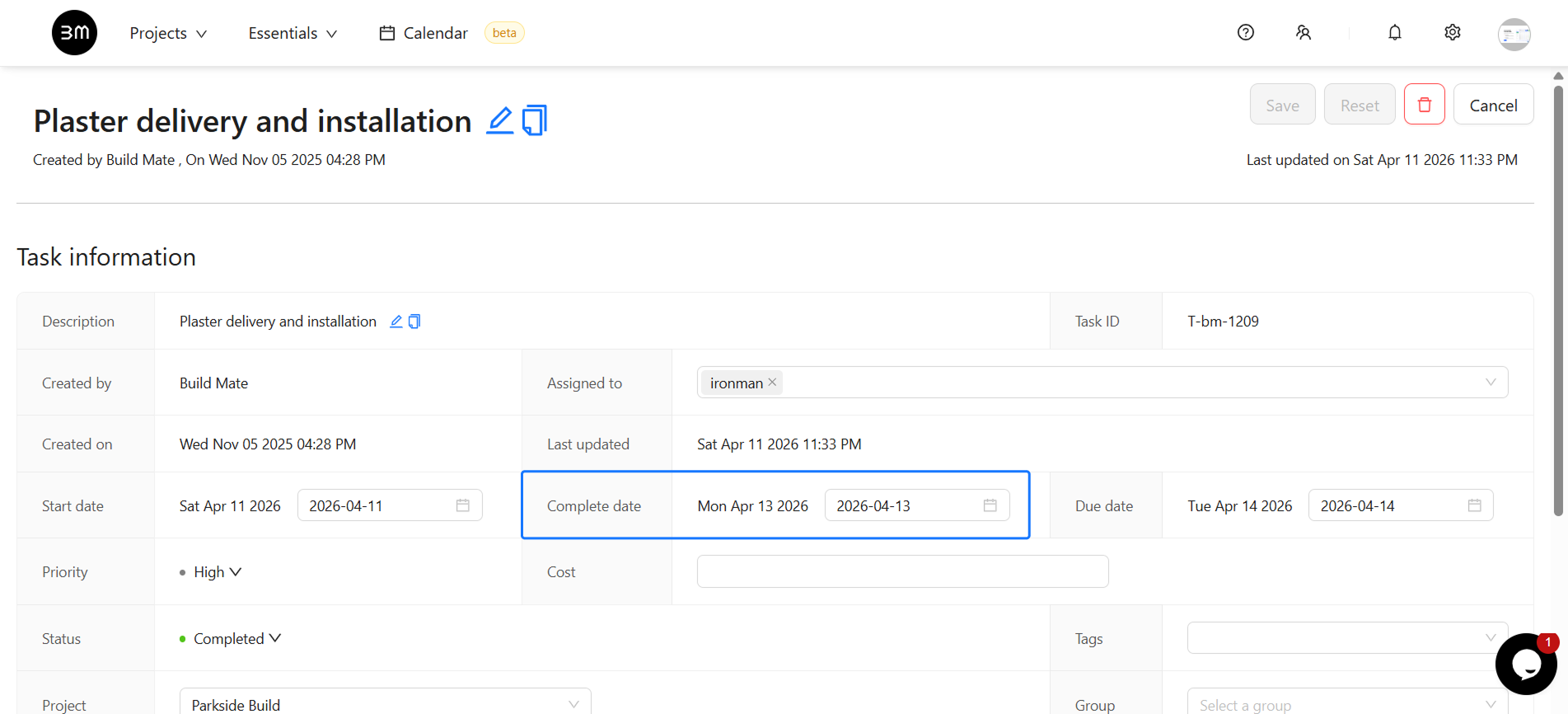Click 'Mon Apr 13 2026' complete date text
The image size is (1568, 714).
coord(752,506)
